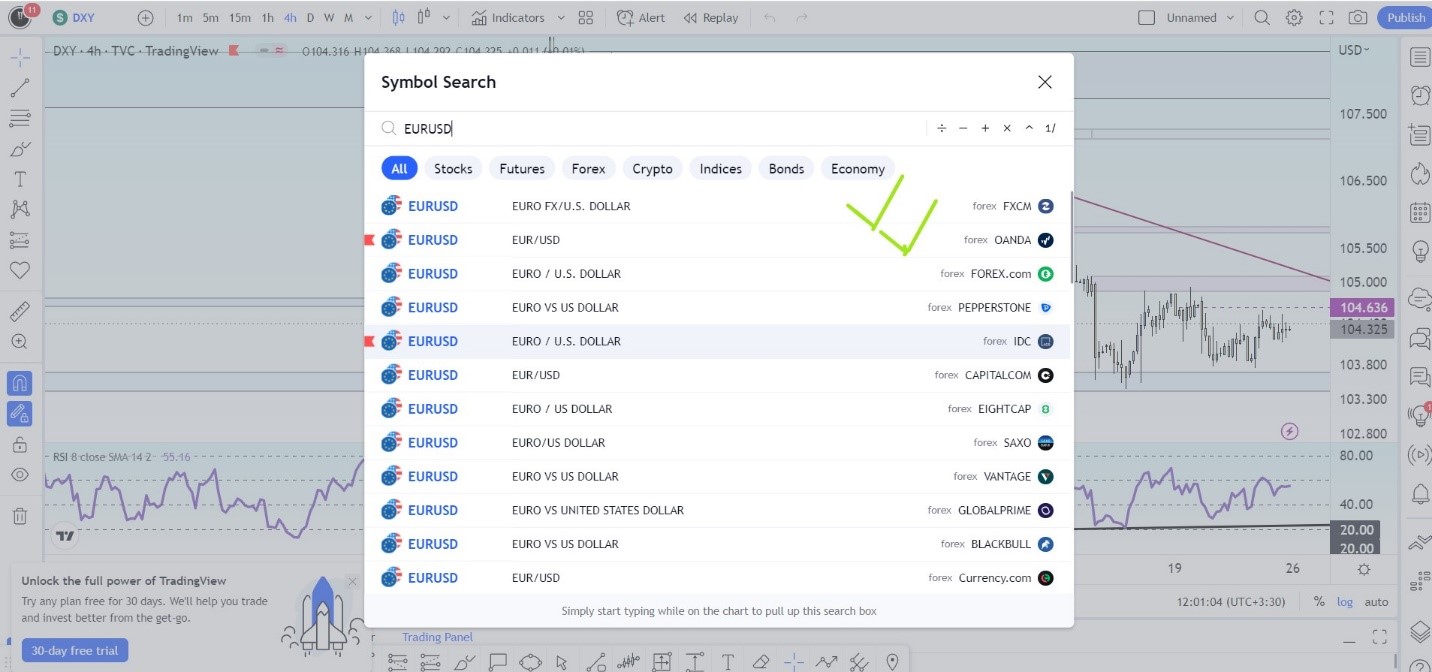
Task: Click the pink lightning bolt icon on chart
Action: click(x=1290, y=431)
